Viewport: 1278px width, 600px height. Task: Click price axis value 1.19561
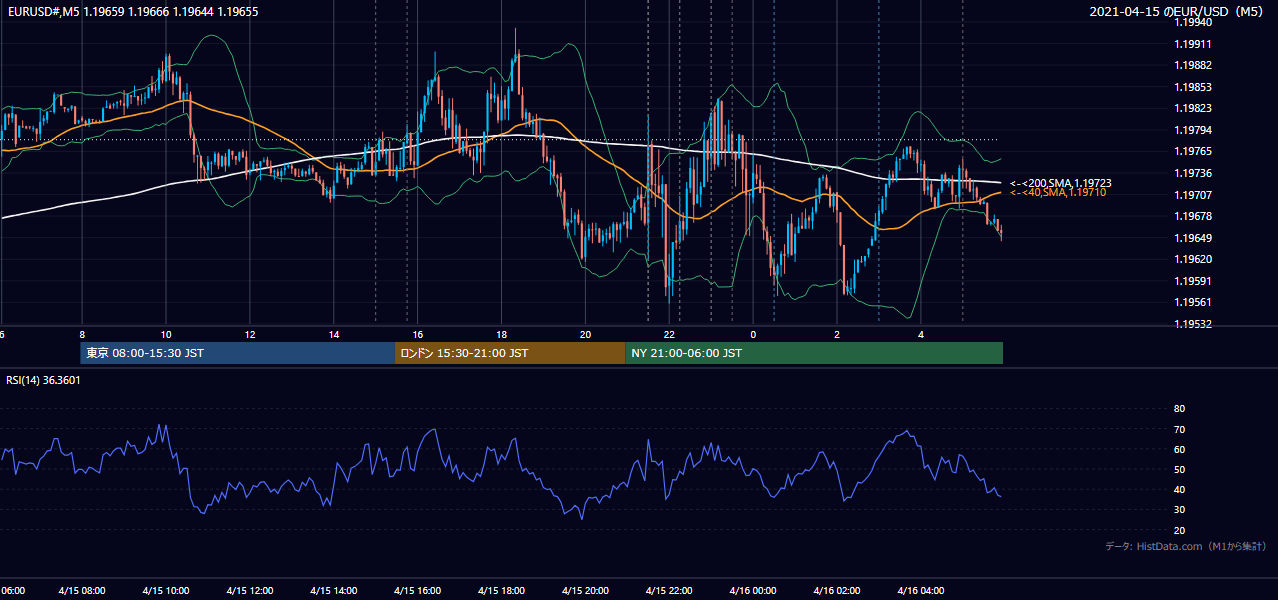click(1193, 302)
